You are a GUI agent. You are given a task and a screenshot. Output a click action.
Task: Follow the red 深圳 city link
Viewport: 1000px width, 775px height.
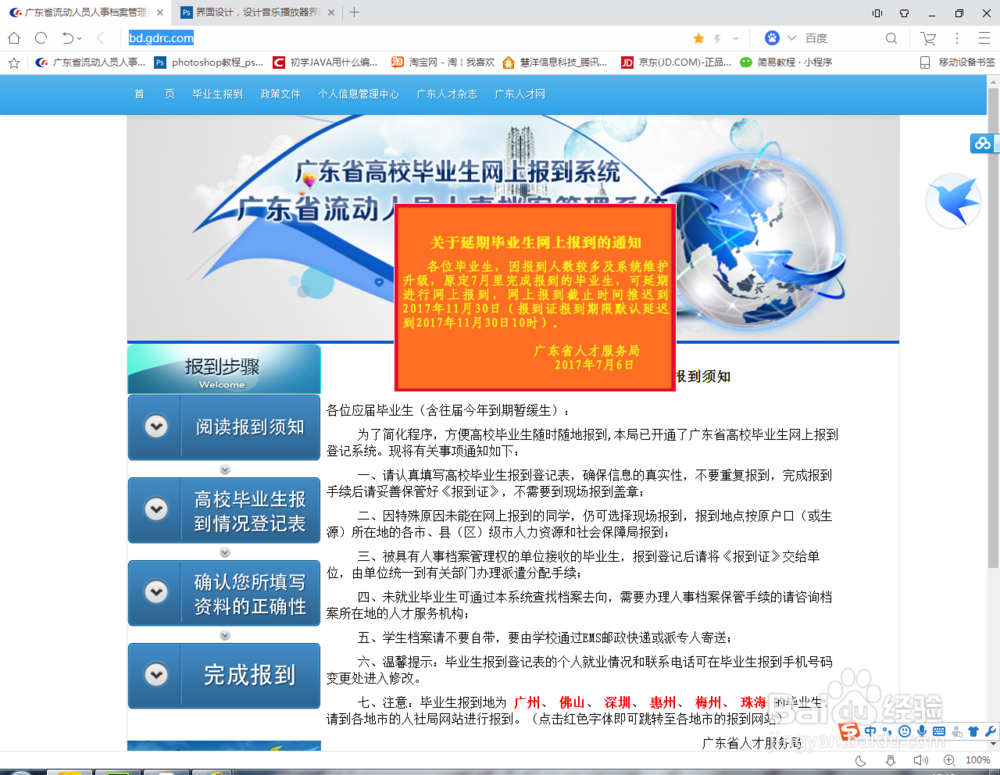pyautogui.click(x=617, y=703)
